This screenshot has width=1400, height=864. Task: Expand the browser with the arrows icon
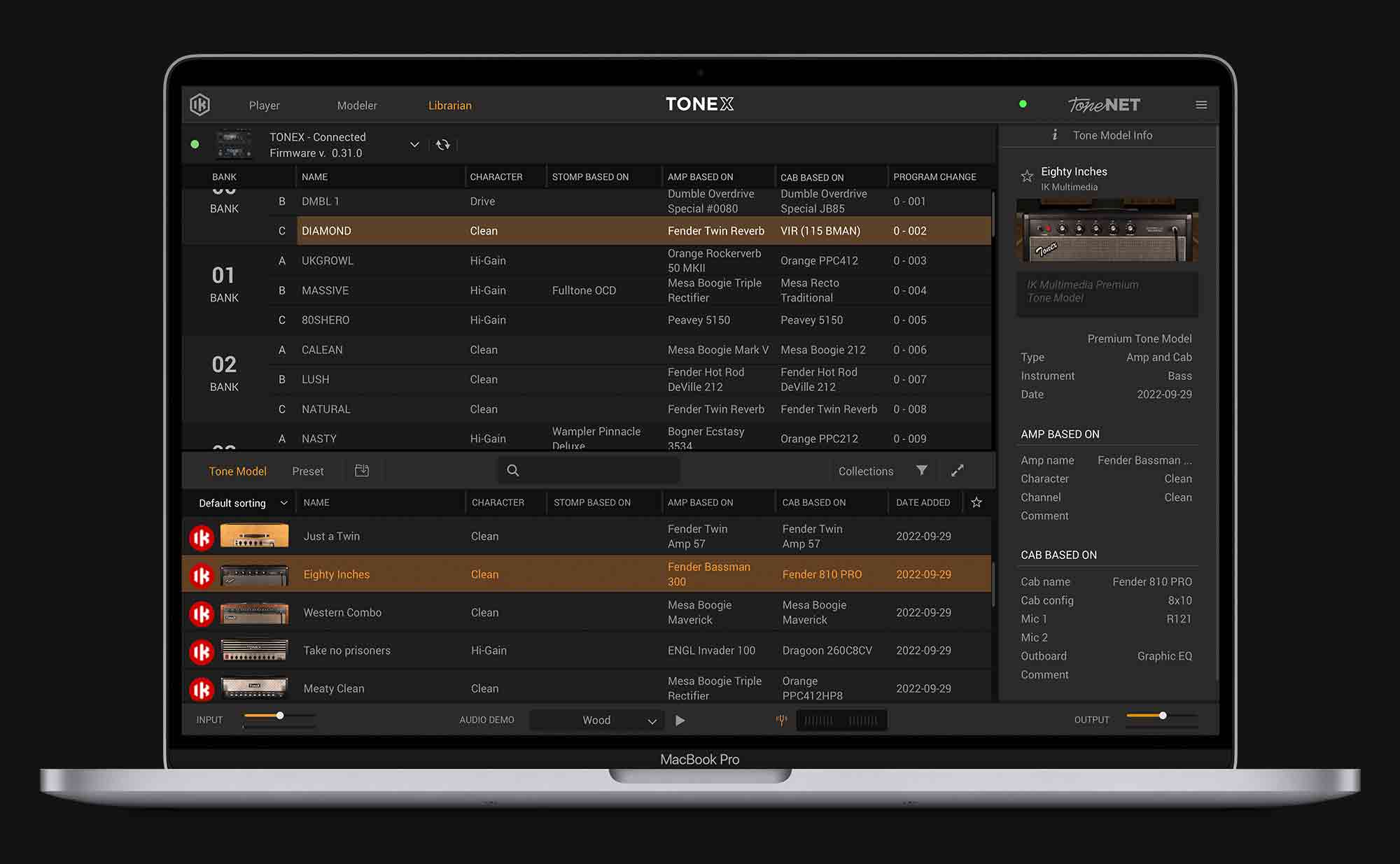(958, 471)
